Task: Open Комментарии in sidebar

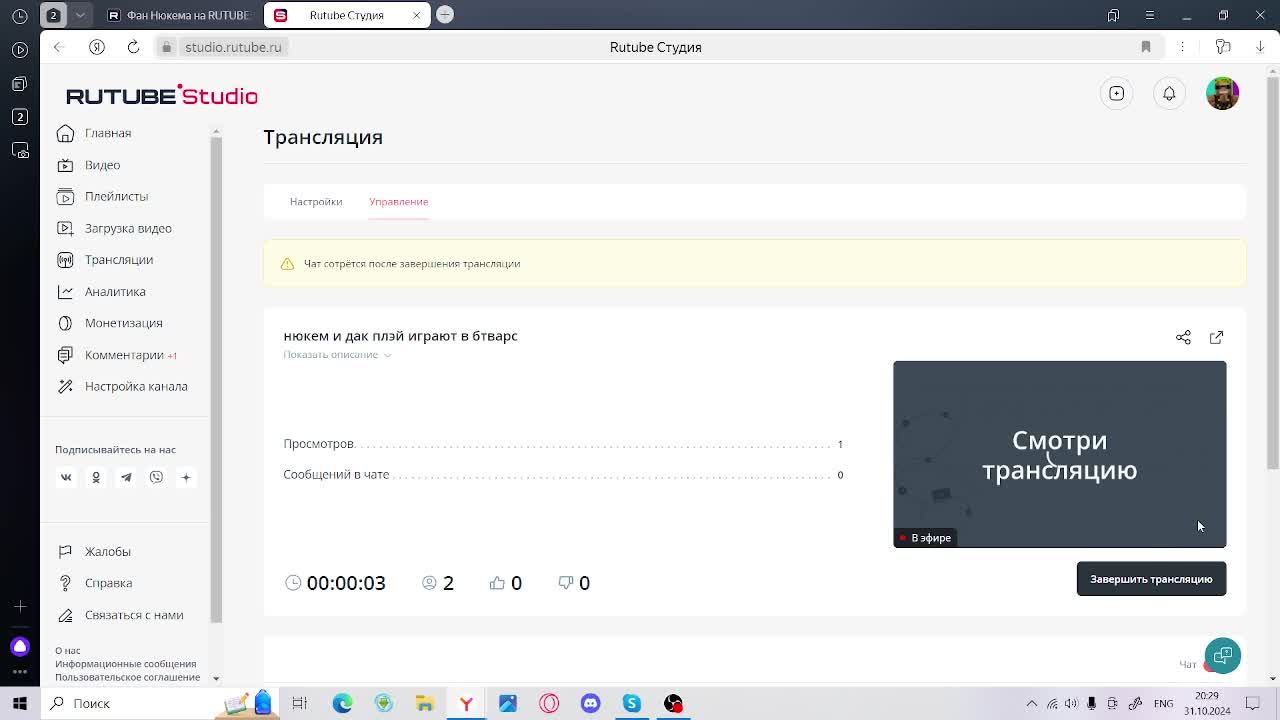Action: [124, 355]
